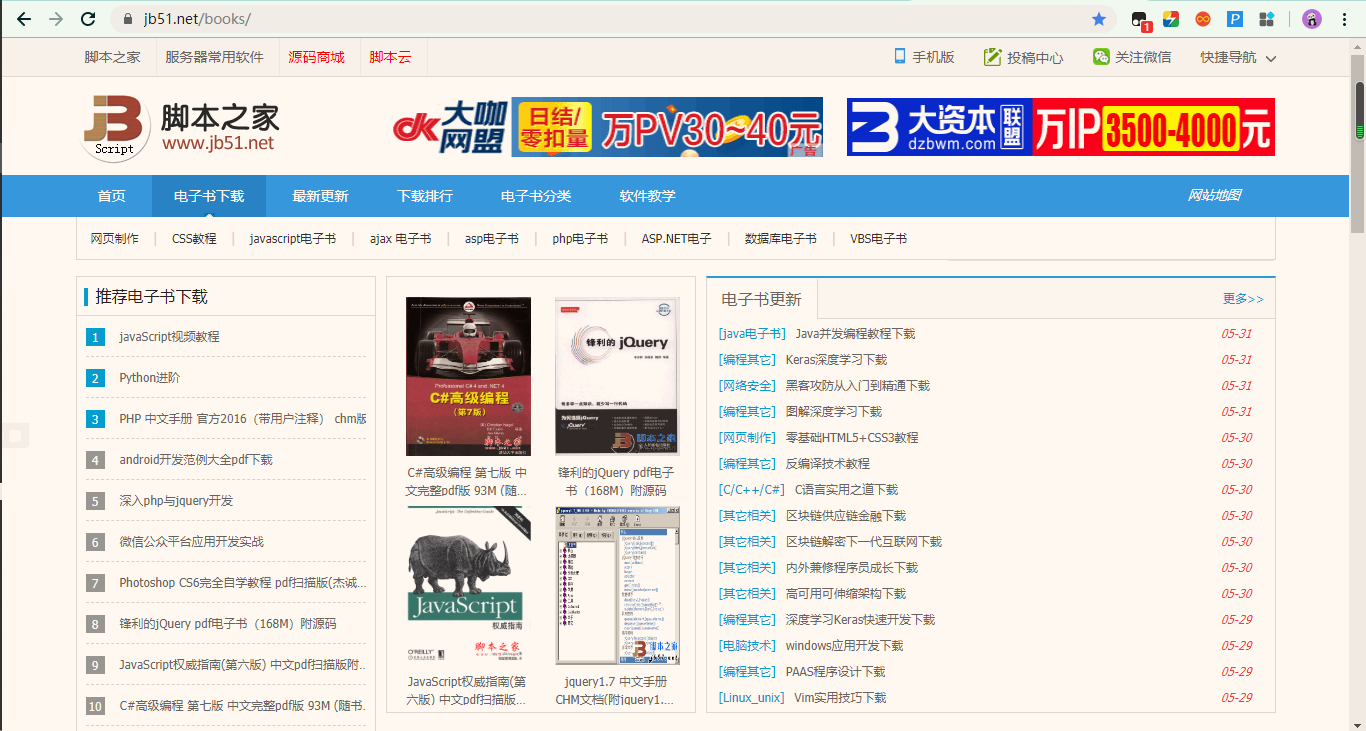
Task: Open the orange infinity extension icon
Action: [x=1203, y=19]
